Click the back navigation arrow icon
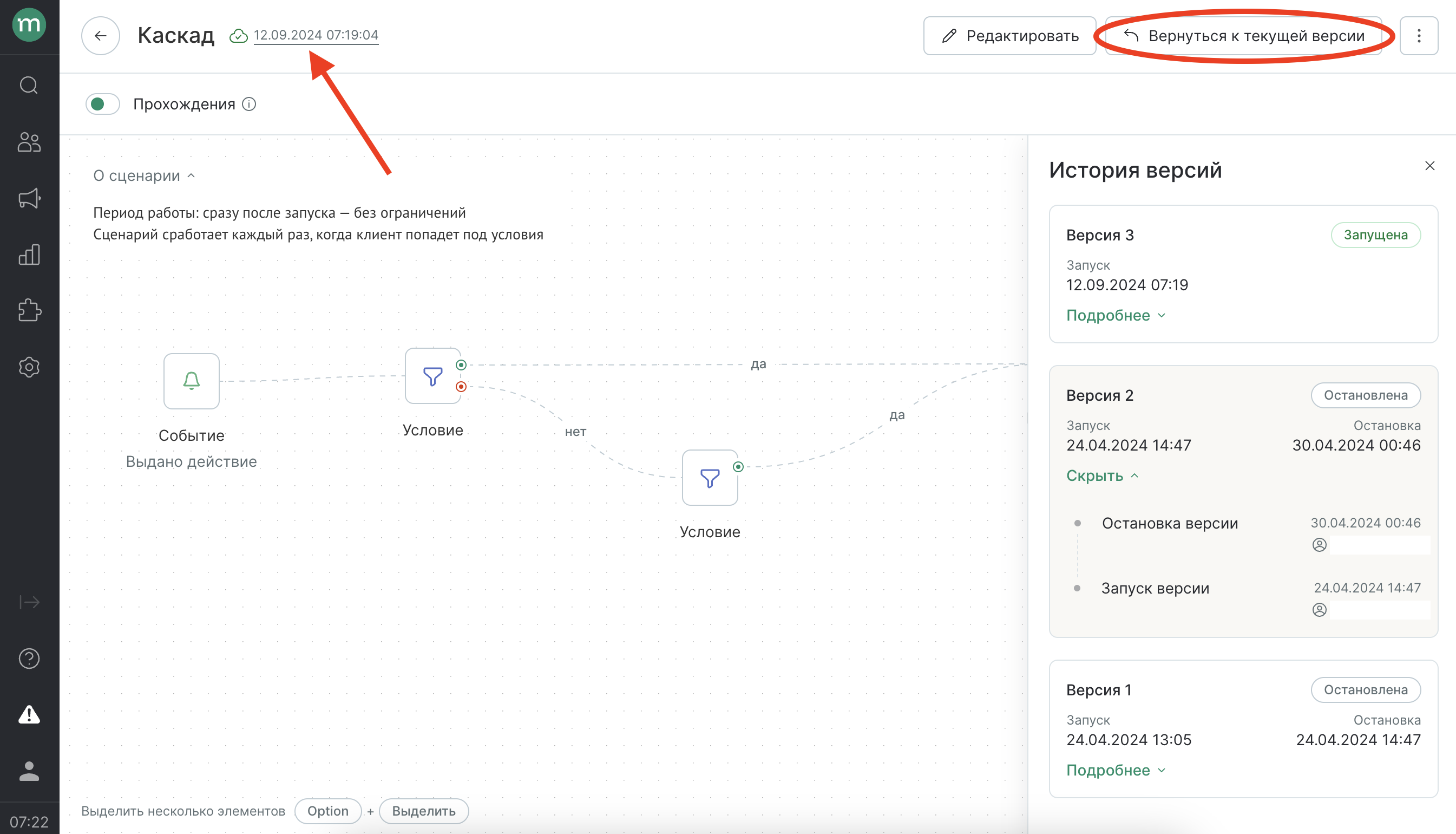 coord(100,35)
